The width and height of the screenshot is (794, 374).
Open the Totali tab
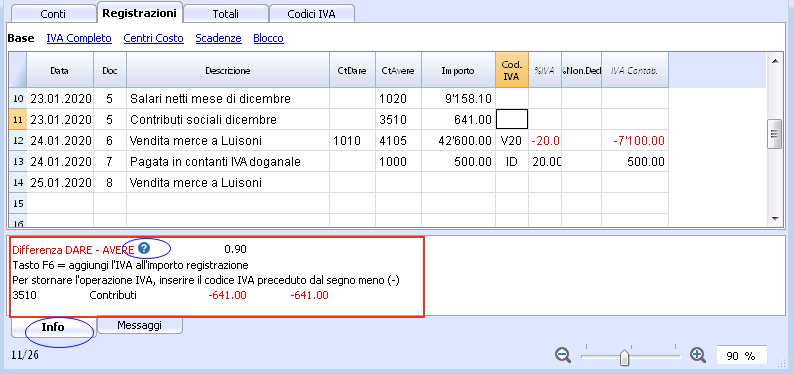click(x=226, y=14)
